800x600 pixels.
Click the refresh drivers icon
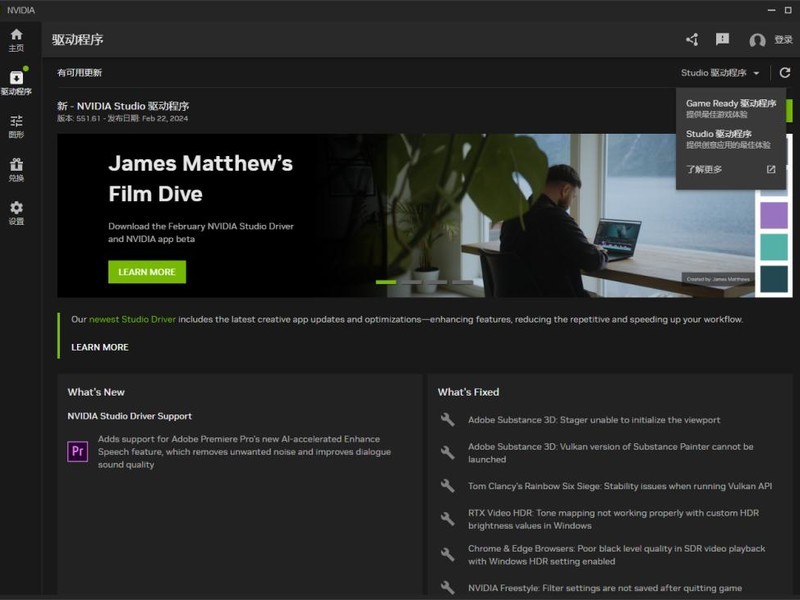point(785,73)
